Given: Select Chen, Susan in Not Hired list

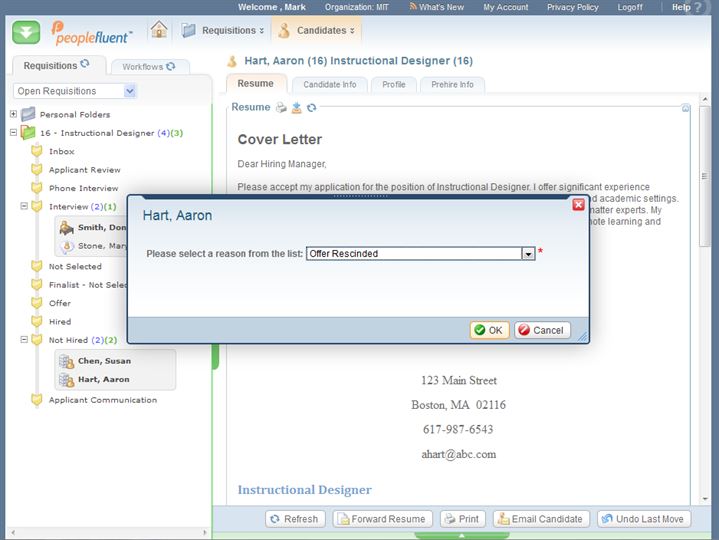Looking at the screenshot, I should (x=104, y=361).
